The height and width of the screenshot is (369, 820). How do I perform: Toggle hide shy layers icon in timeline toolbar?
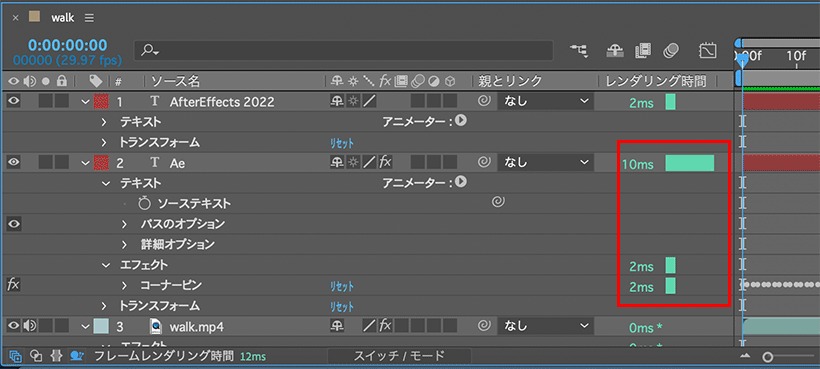click(x=614, y=51)
